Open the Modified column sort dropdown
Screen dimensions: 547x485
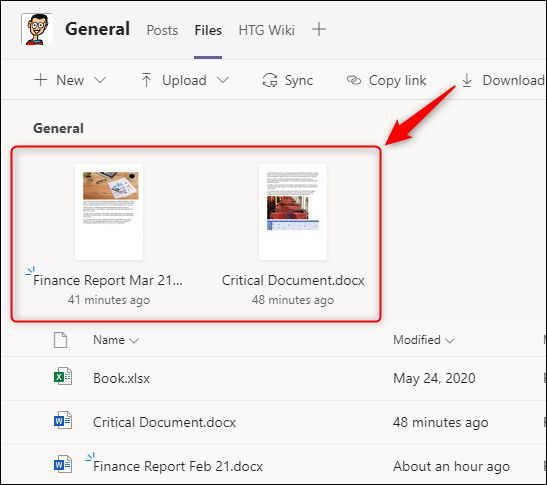click(x=450, y=341)
